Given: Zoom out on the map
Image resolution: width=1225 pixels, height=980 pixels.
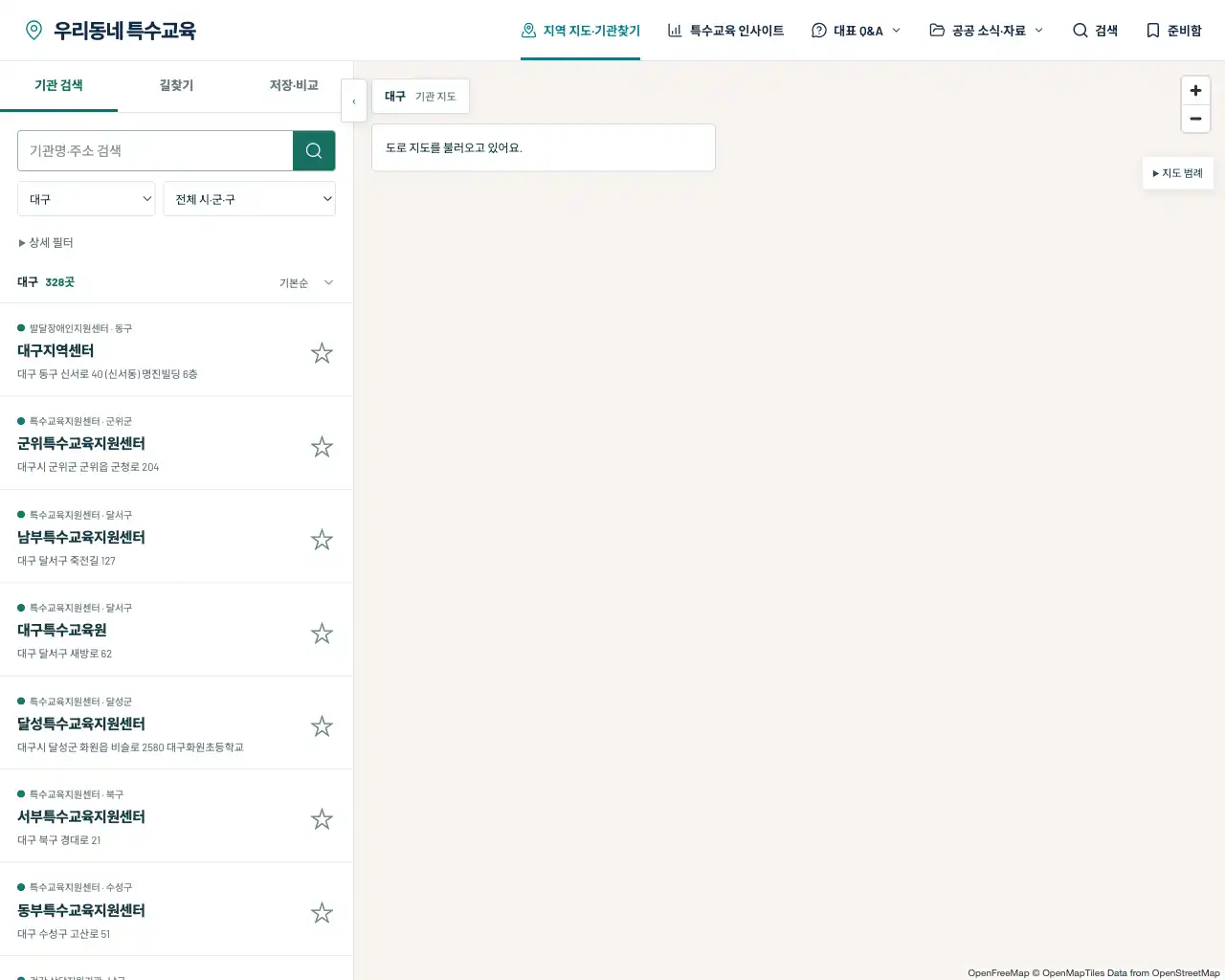Looking at the screenshot, I should tap(1195, 119).
